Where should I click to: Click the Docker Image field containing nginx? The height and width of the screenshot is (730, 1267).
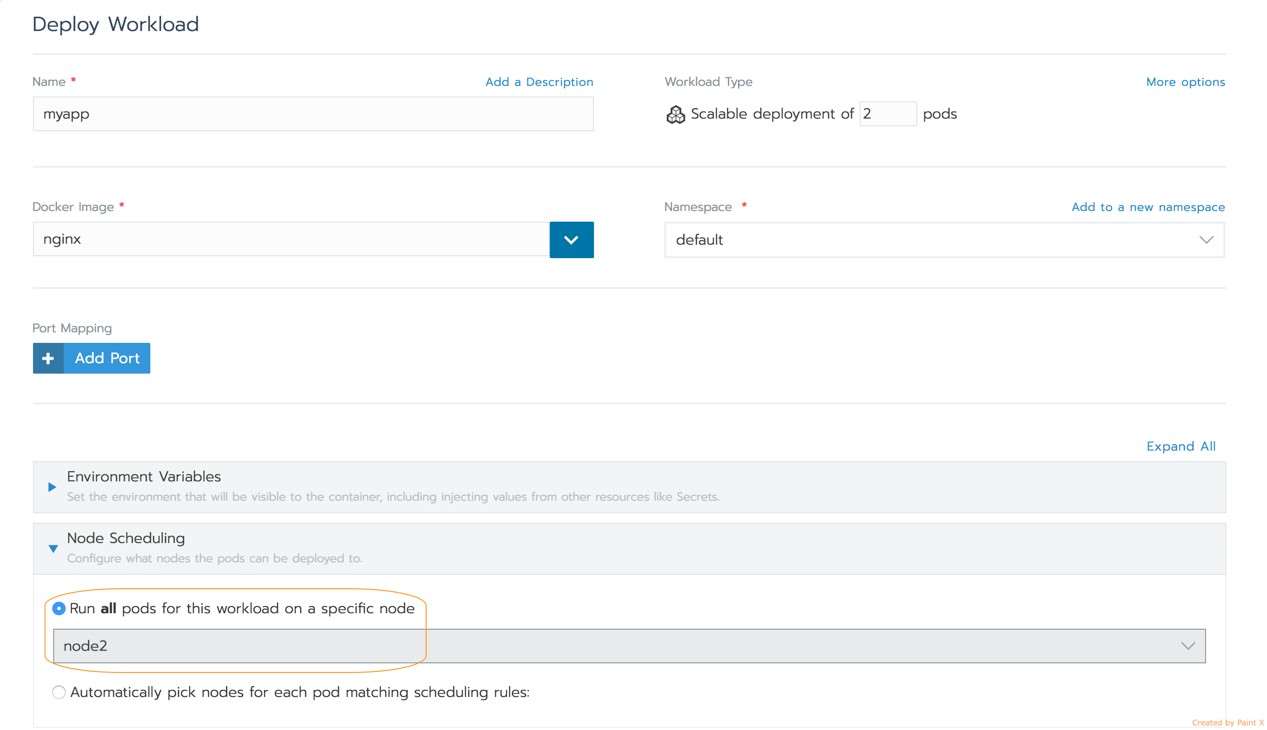coord(290,240)
